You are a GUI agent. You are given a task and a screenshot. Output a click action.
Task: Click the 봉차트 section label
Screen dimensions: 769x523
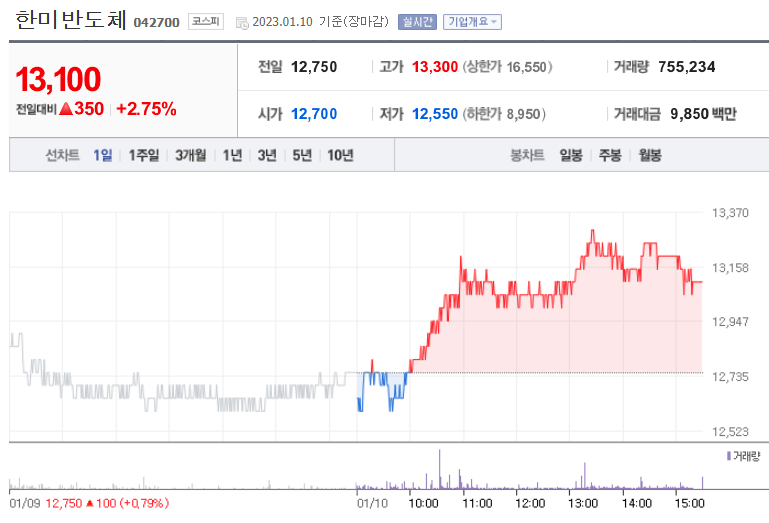(527, 156)
